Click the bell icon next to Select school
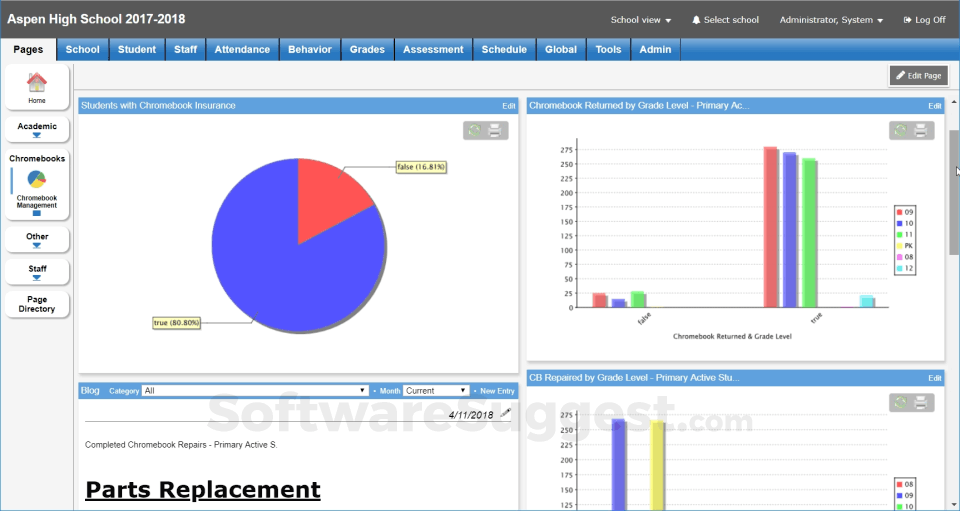Viewport: 960px width, 511px height. coord(696,20)
